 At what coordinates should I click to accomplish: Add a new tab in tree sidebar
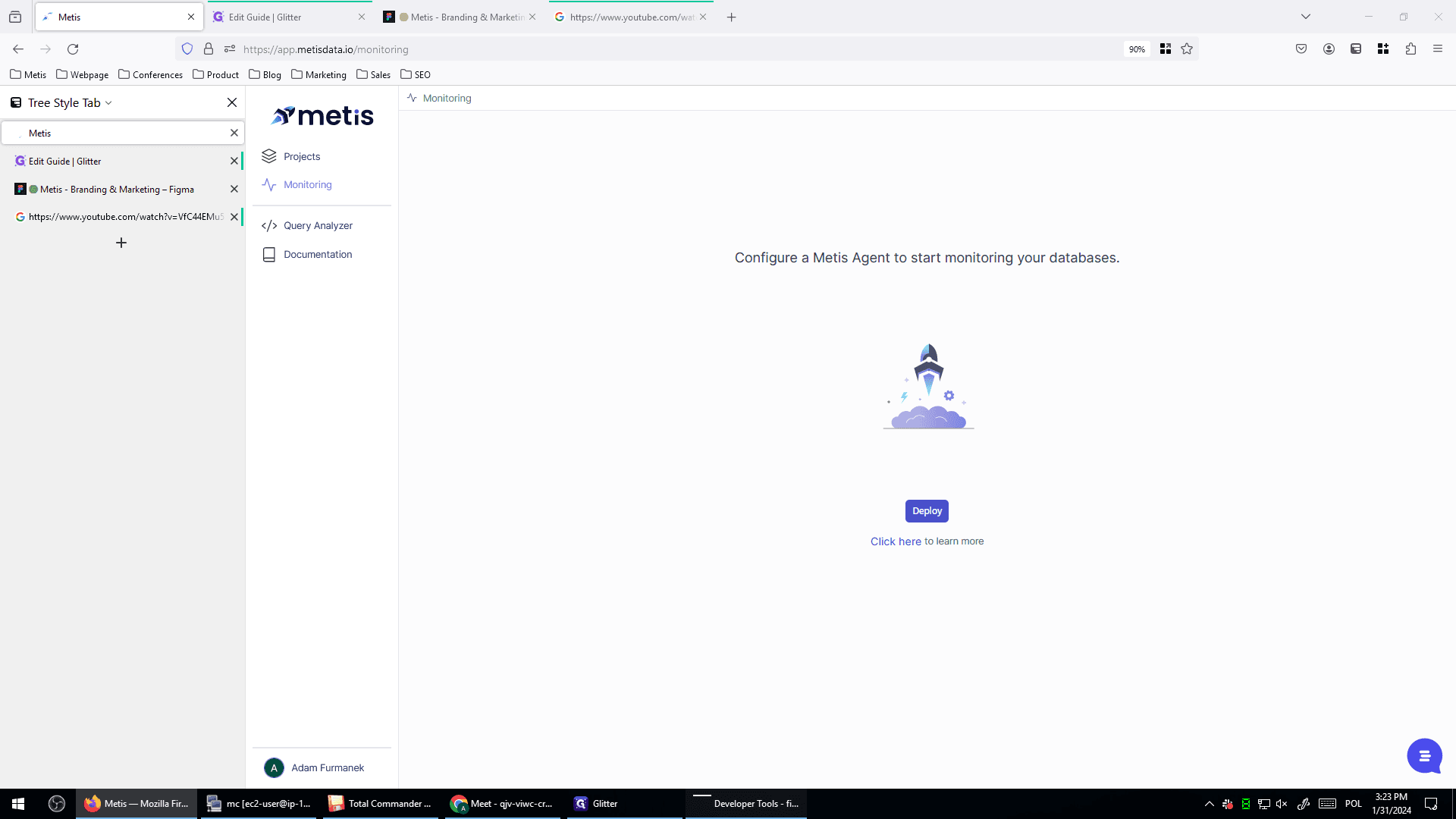tap(121, 243)
